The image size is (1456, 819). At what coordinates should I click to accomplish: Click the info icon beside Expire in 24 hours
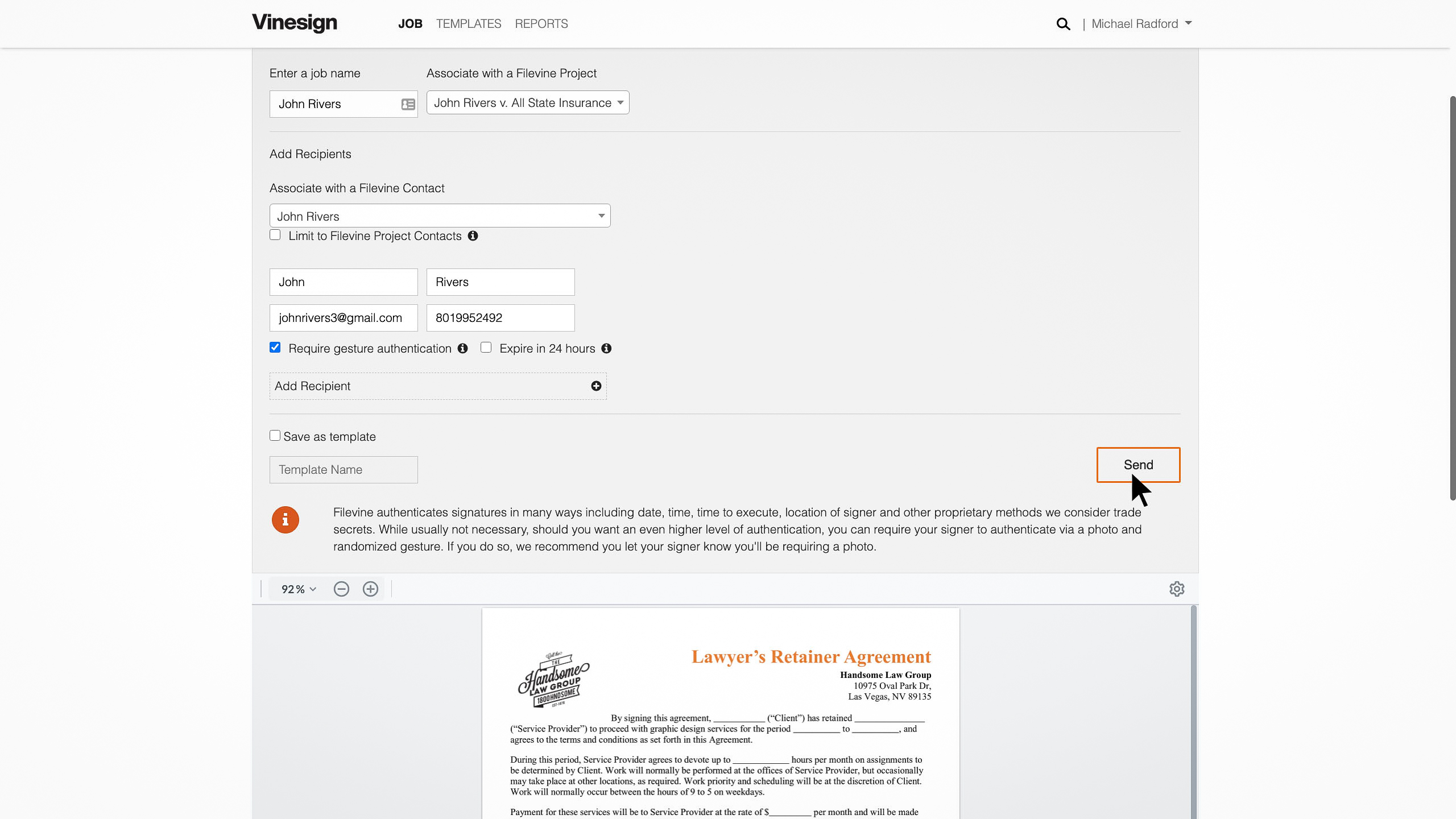pyautogui.click(x=606, y=348)
